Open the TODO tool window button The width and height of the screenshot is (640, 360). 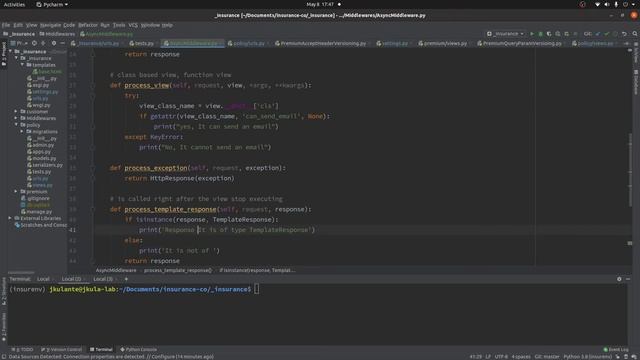(23, 349)
